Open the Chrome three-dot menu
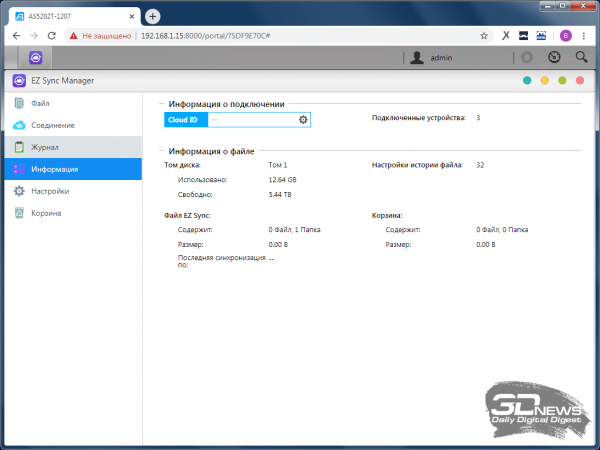 pos(586,34)
